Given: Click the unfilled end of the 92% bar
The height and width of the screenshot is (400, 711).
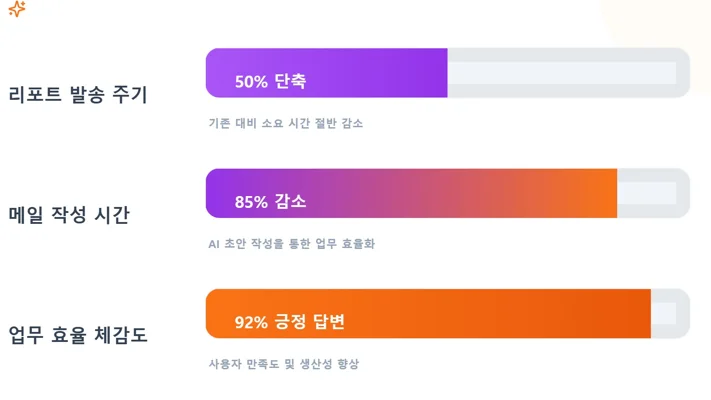Looking at the screenshot, I should click(667, 313).
